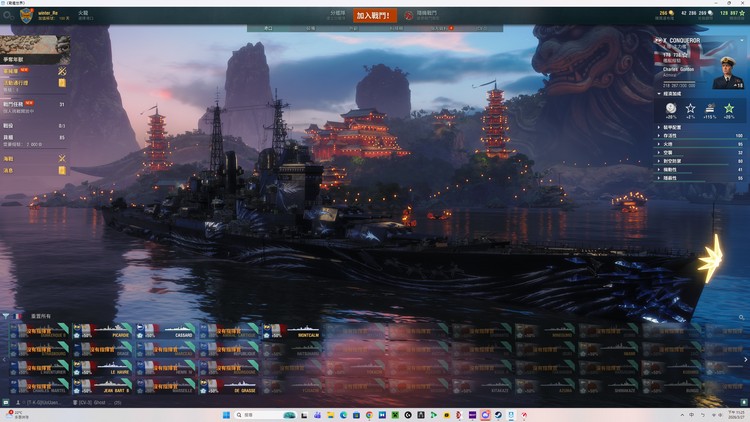Open the clan emblem badge
750x422 pixels.
point(22,15)
